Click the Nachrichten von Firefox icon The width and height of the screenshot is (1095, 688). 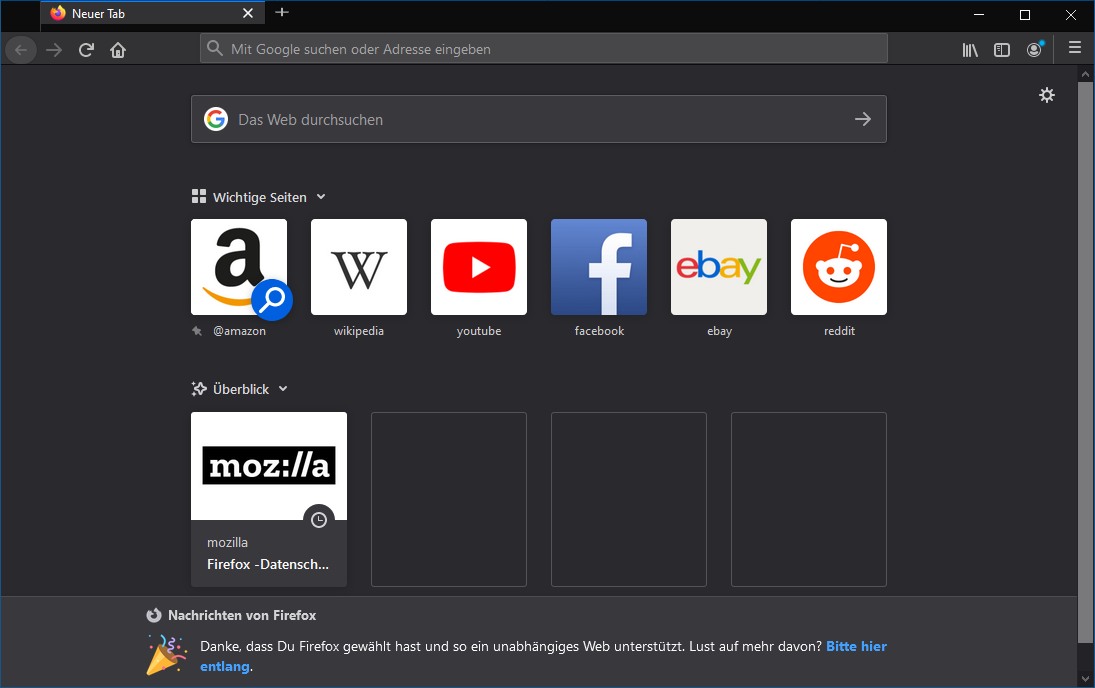pos(154,615)
